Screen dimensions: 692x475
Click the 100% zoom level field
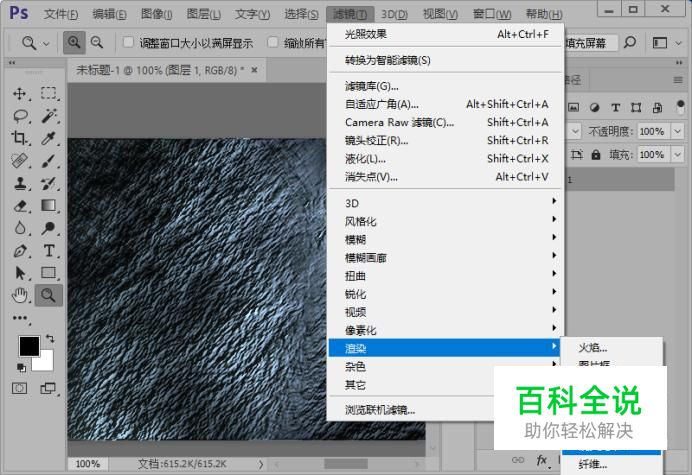click(x=87, y=464)
